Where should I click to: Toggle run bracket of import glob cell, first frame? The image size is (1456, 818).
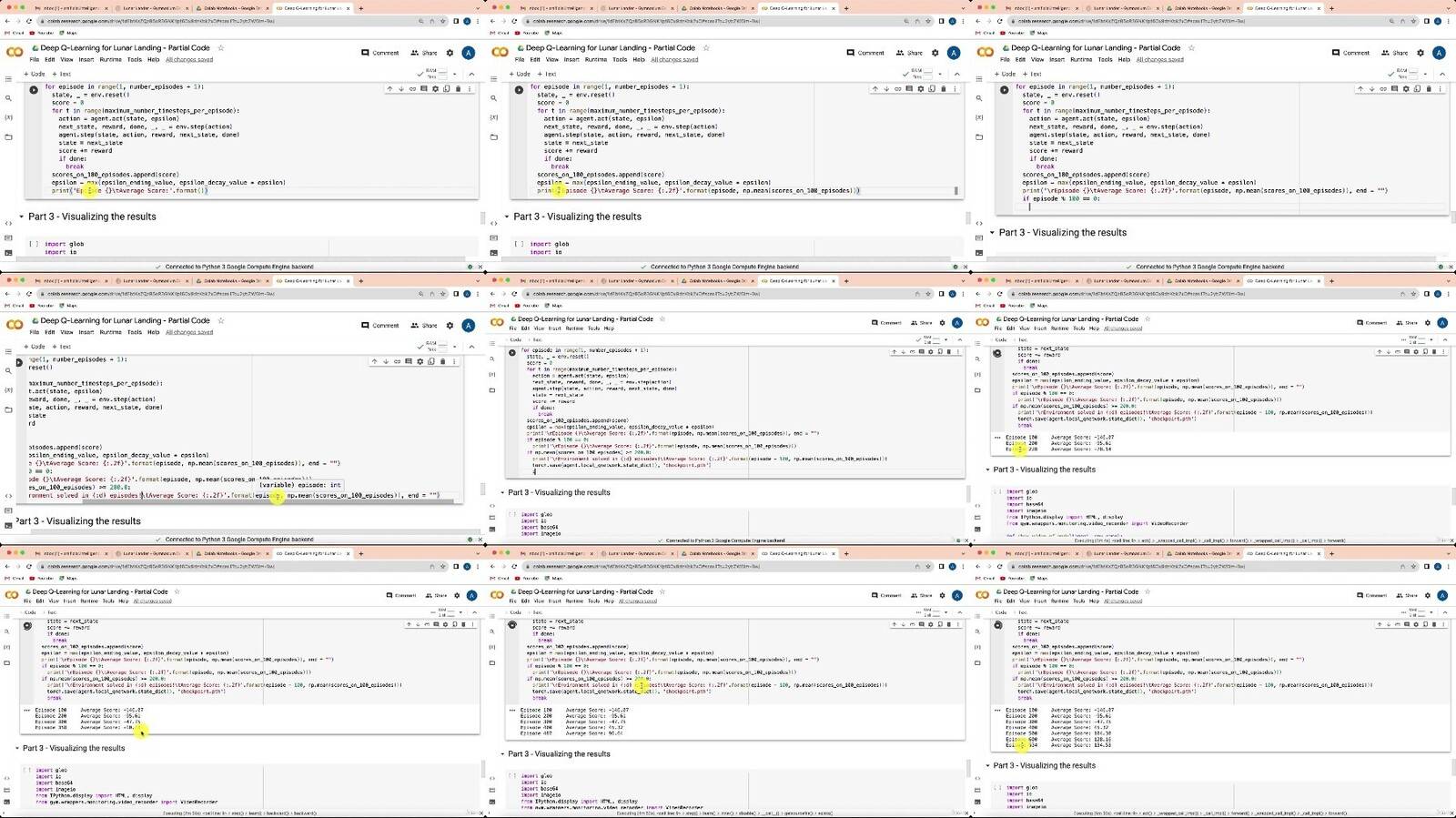(34, 244)
